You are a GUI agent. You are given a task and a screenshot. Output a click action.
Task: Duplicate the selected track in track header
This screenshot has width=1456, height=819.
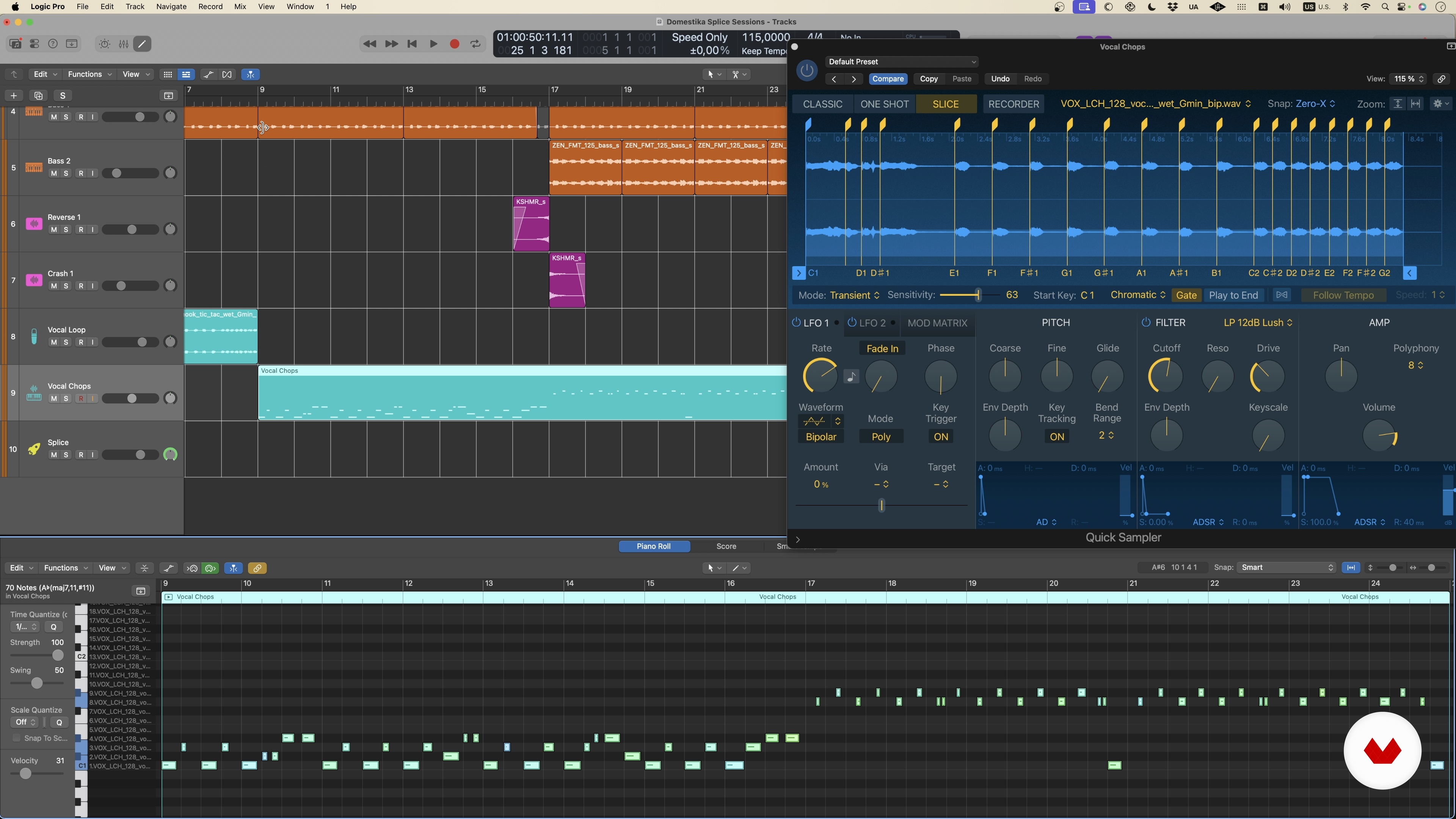tap(38, 96)
